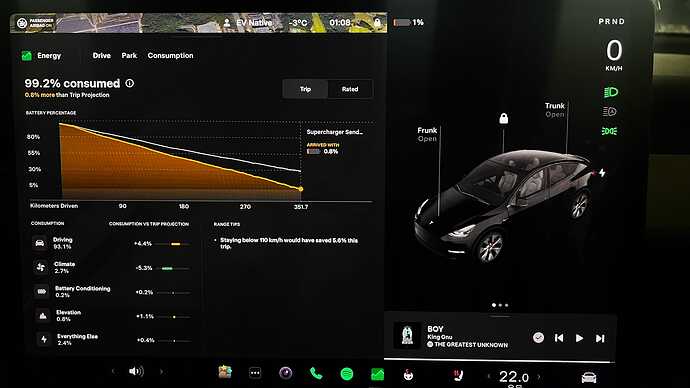Viewport: 690px width, 388px height.
Task: Toggle Trunk Open control
Action: click(554, 110)
